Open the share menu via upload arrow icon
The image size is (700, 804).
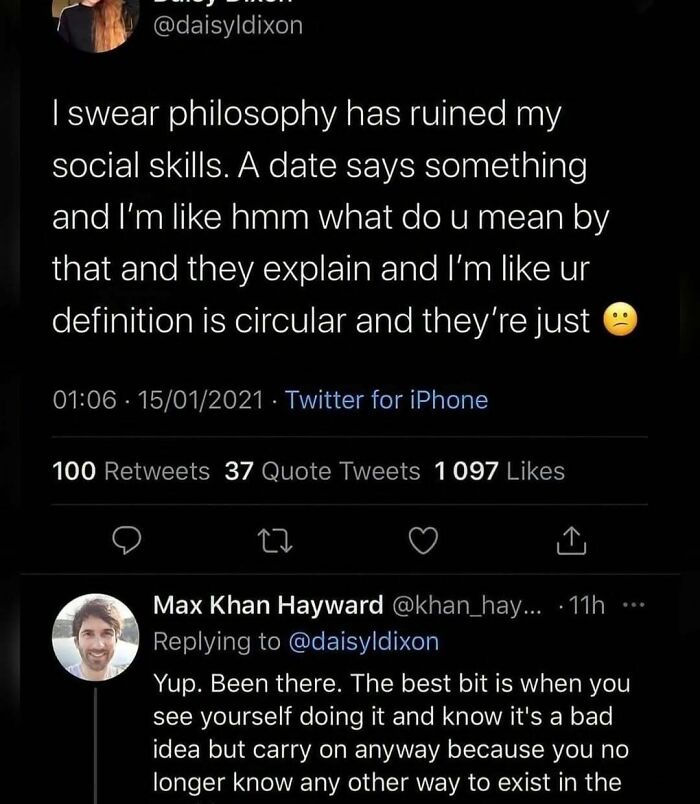tap(571, 540)
